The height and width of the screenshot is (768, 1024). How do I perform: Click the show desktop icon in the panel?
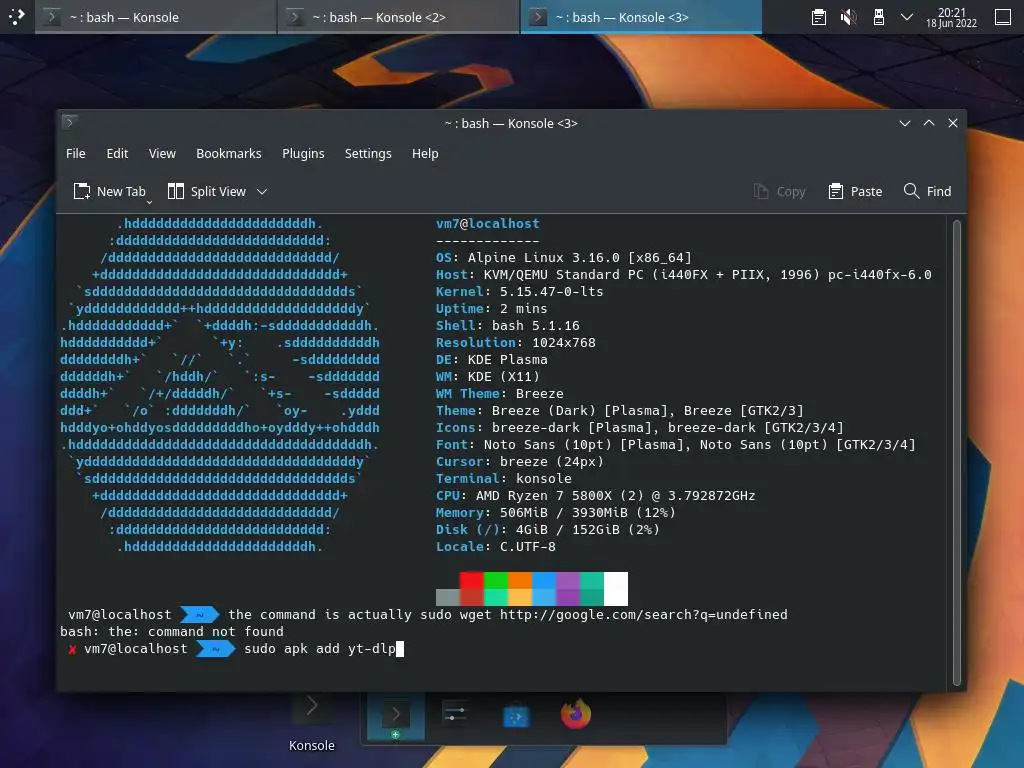point(1002,17)
